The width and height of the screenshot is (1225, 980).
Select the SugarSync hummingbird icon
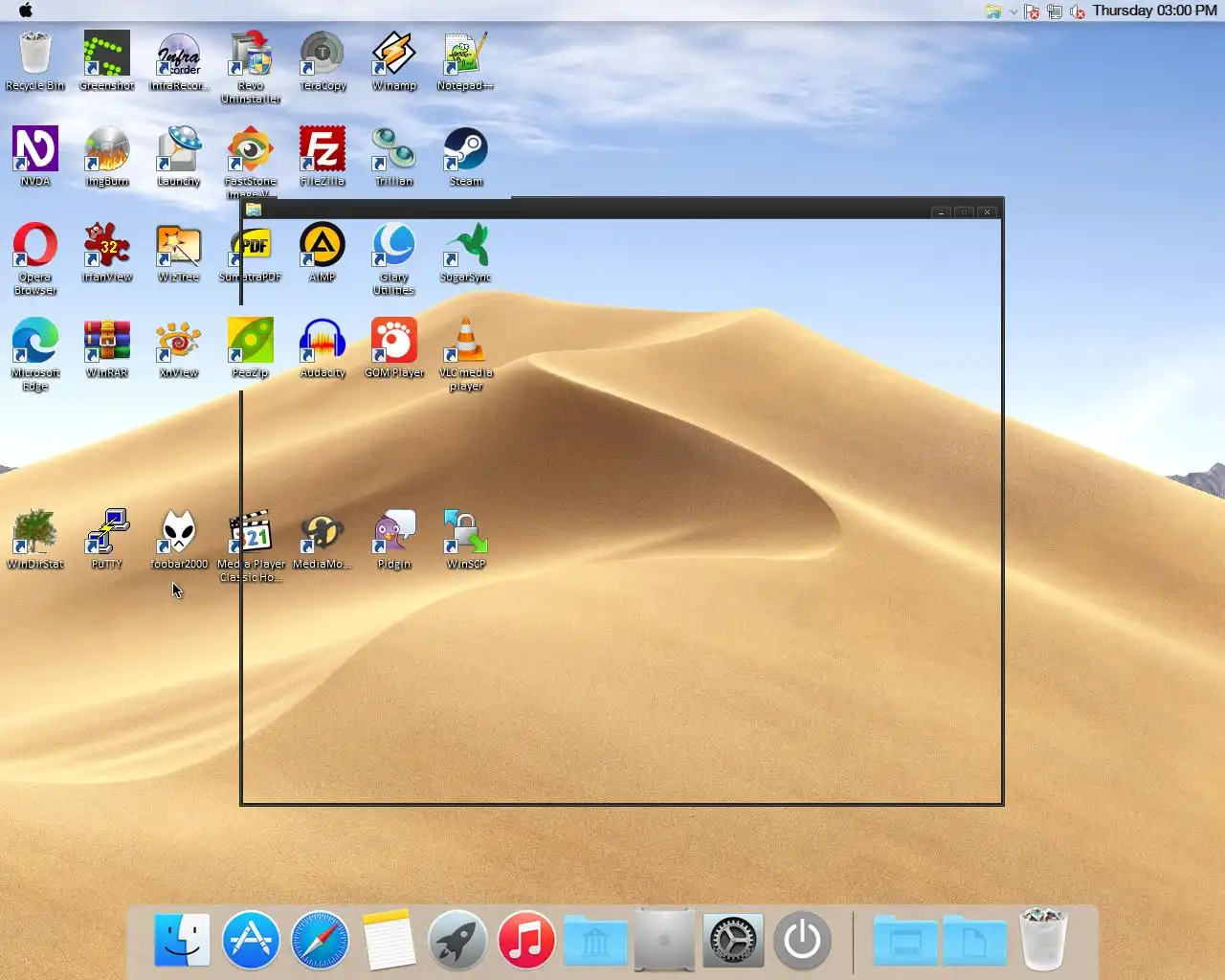pos(466,253)
